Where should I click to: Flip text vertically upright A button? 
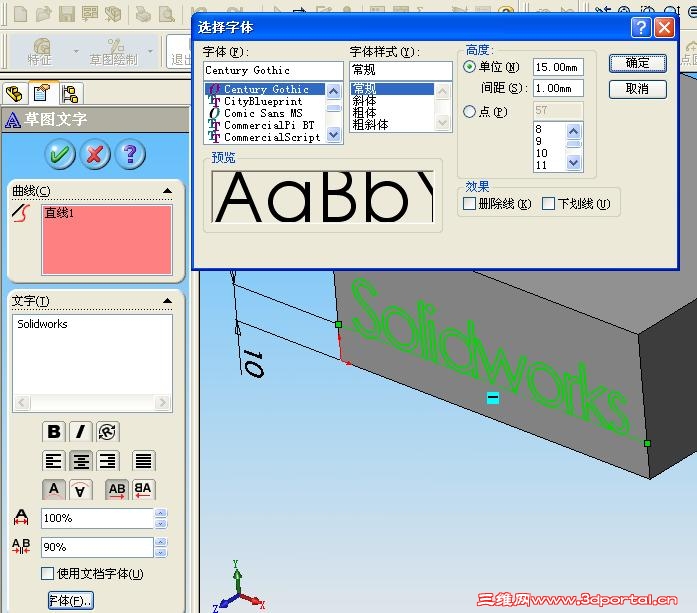click(x=54, y=489)
